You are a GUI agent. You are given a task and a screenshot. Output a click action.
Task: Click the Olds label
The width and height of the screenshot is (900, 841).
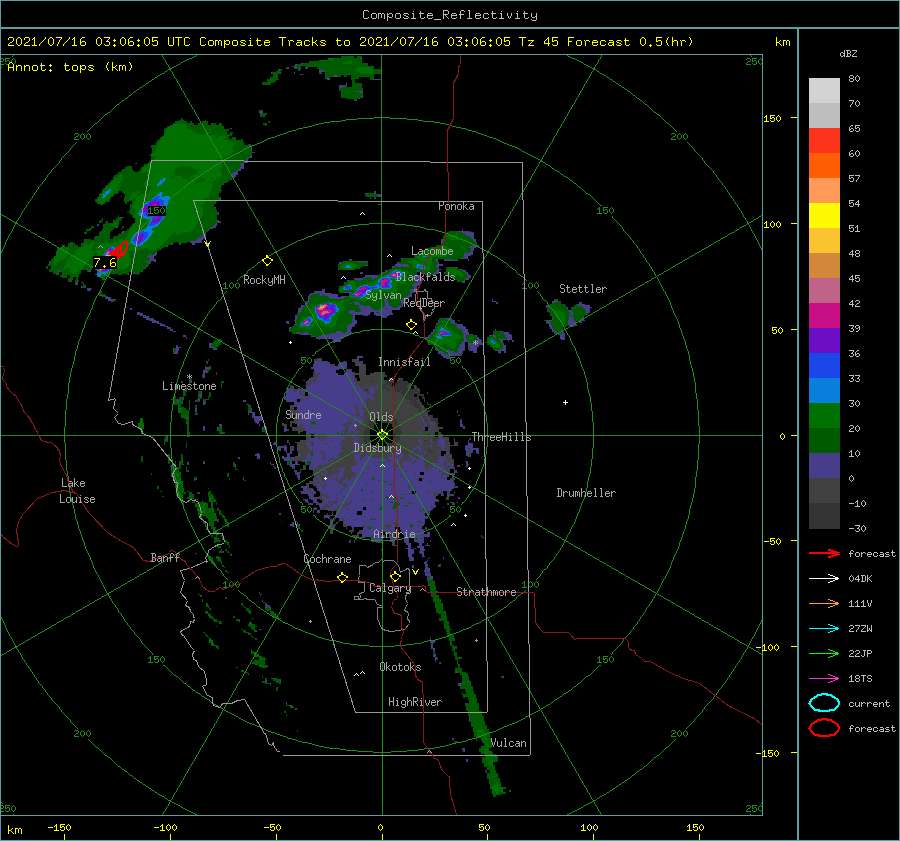pos(381,417)
